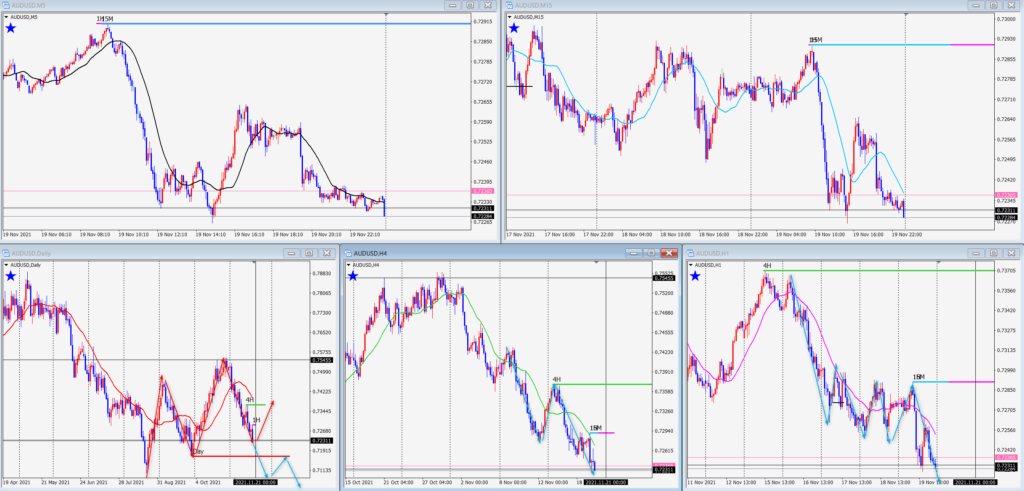The image size is (1024, 491).
Task: Open the dropdown triangle beside AUDUSD,H4 label
Action: [348, 265]
